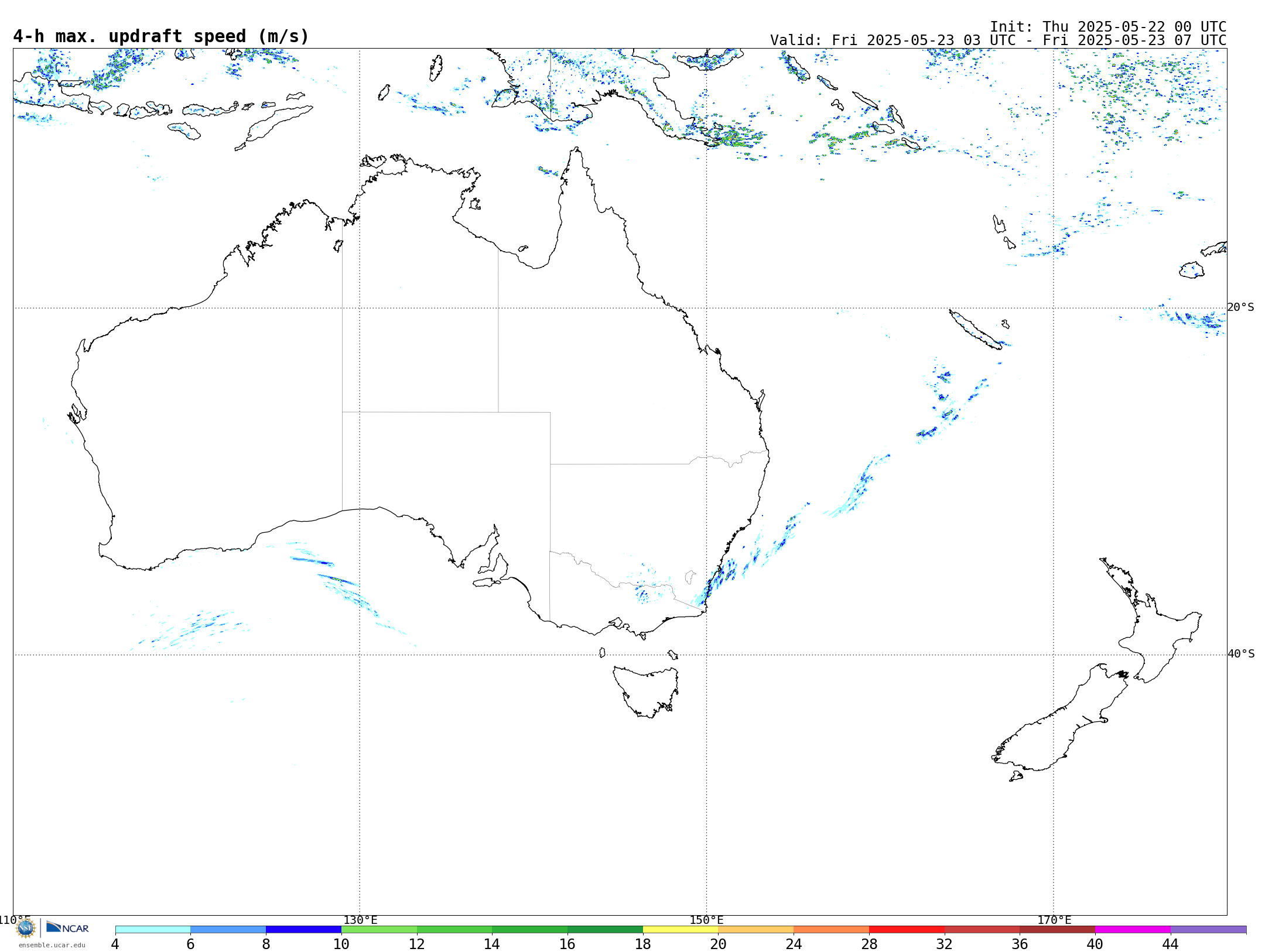Click the NSF logo emblem
Image resolution: width=1265 pixels, height=952 pixels.
[26, 928]
